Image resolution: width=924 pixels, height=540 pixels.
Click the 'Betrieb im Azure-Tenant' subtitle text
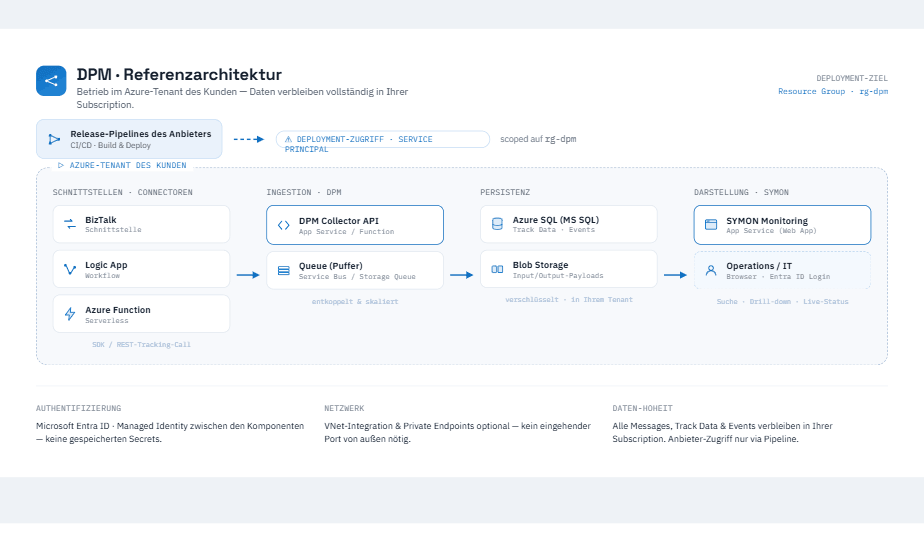(x=242, y=98)
